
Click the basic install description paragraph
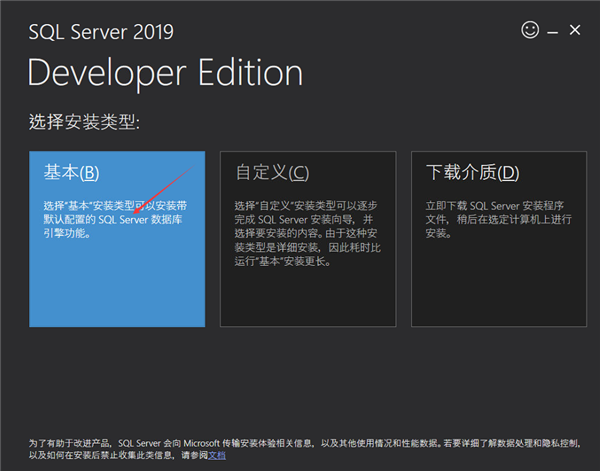click(116, 218)
